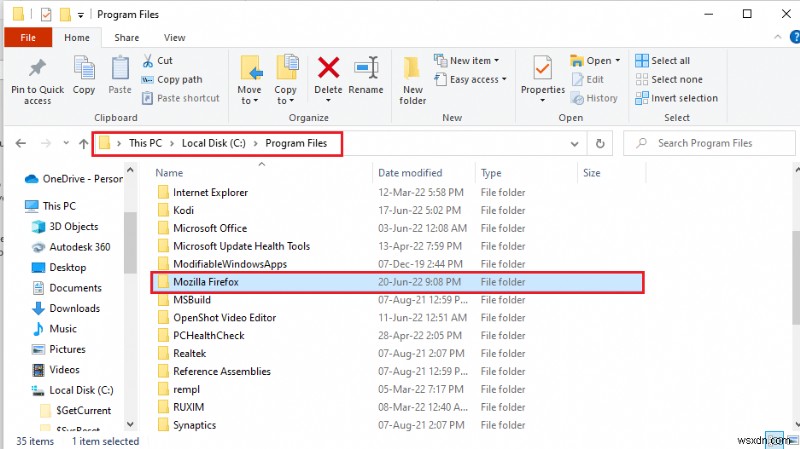This screenshot has height=449, width=800.
Task: Select Music in navigation pane
Action: [55, 329]
